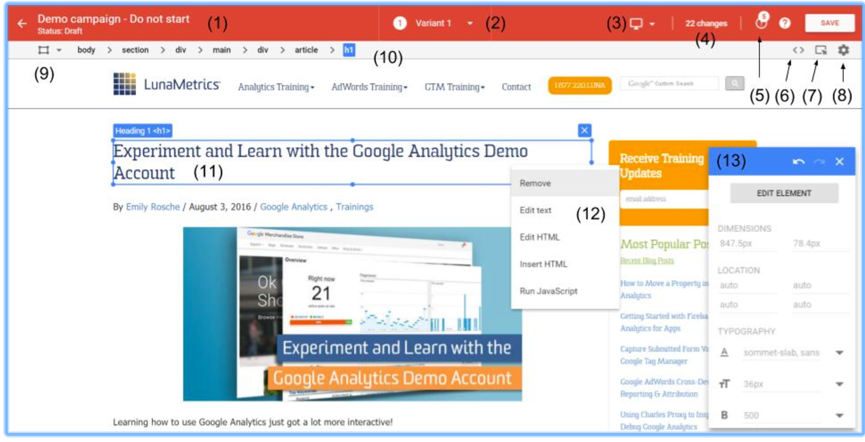Screen dimensions: 865x442
Task: Open the device type selector icon
Action: pyautogui.click(x=641, y=23)
